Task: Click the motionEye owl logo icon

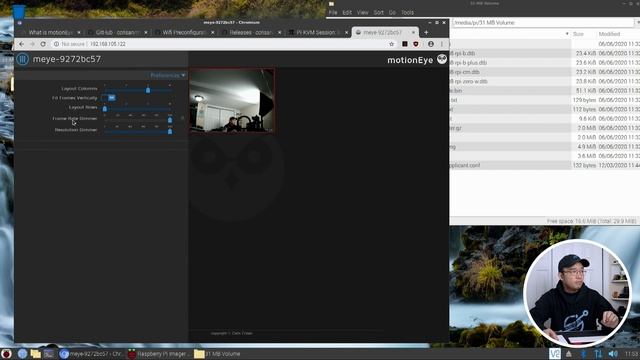Action: [x=442, y=59]
